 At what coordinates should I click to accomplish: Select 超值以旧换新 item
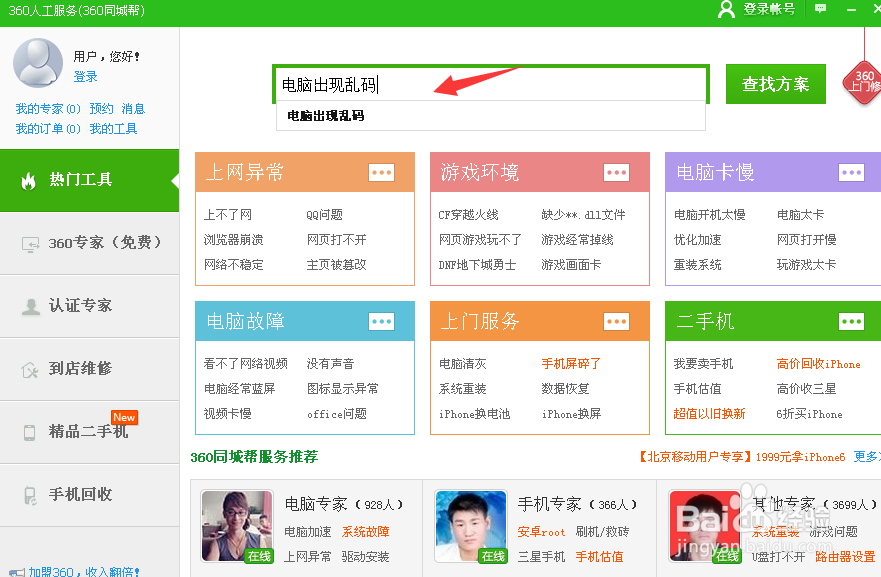pyautogui.click(x=709, y=414)
